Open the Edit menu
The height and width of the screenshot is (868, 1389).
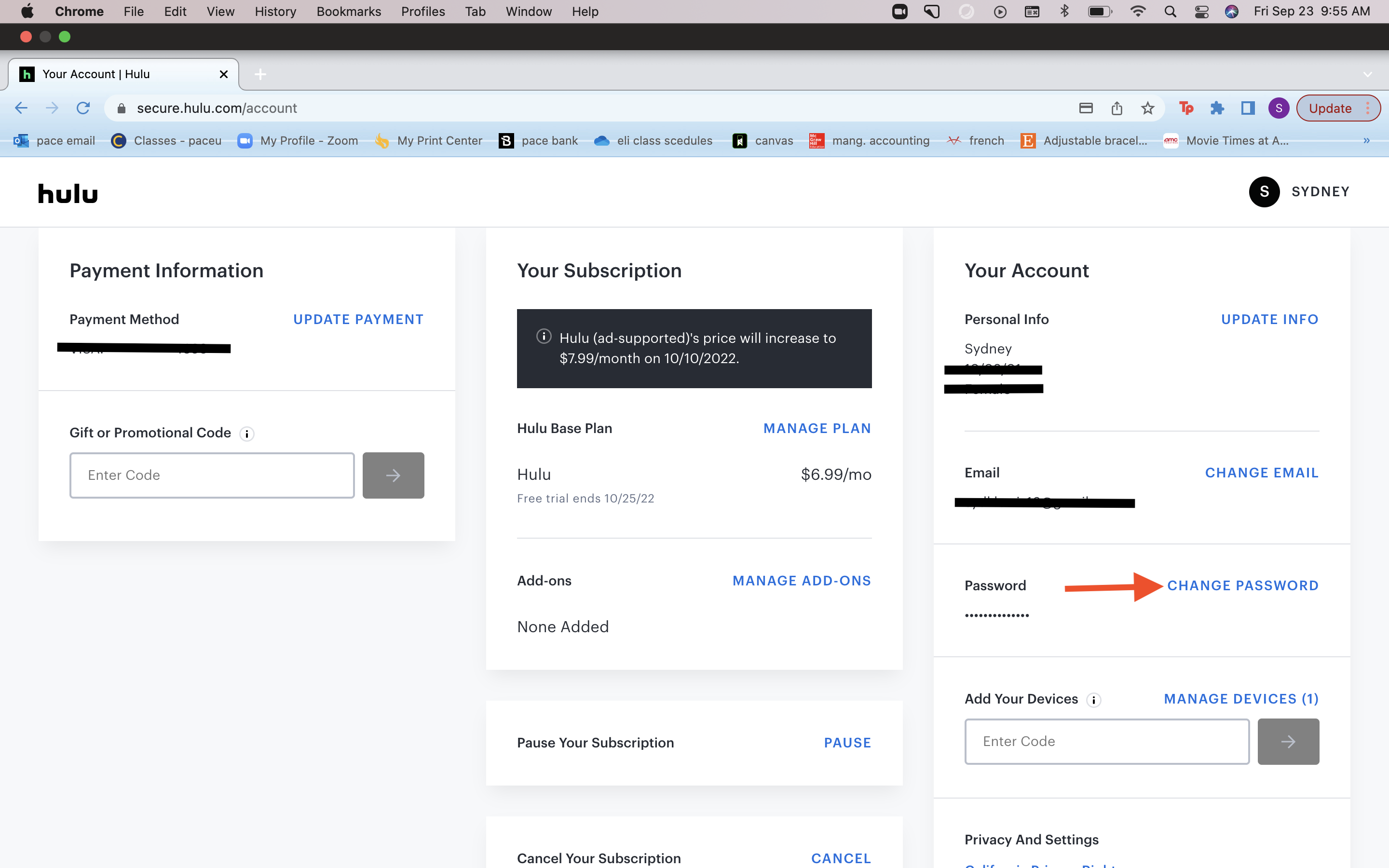(175, 12)
